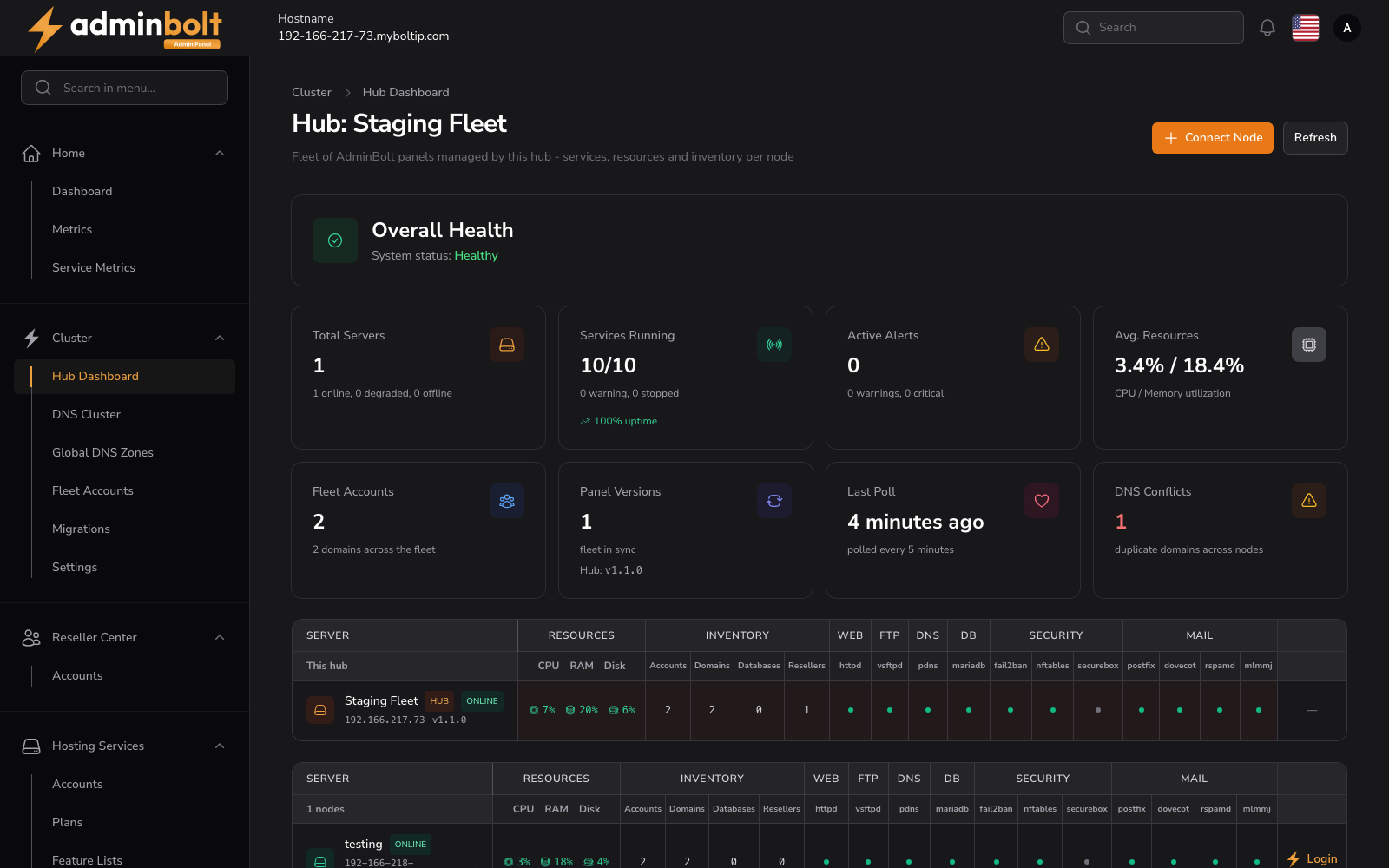Collapse the Cluster menu section

220,339
